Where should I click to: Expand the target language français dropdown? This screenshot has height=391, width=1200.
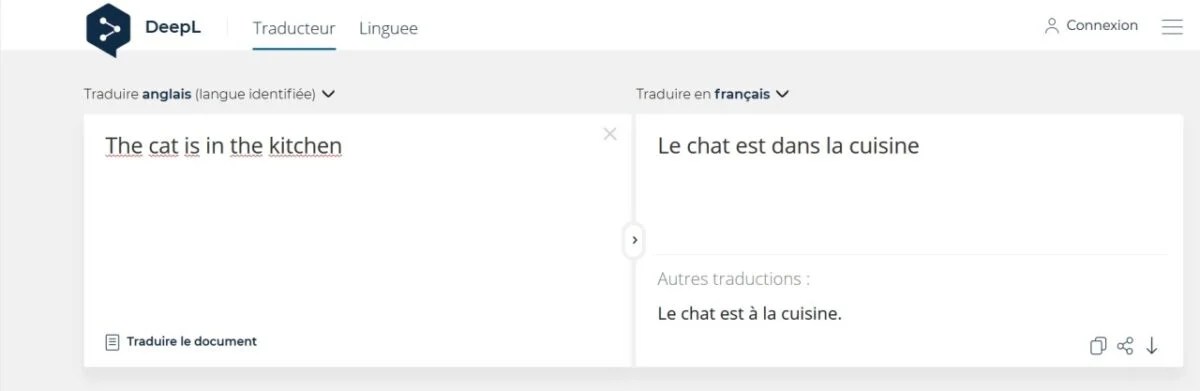713,94
